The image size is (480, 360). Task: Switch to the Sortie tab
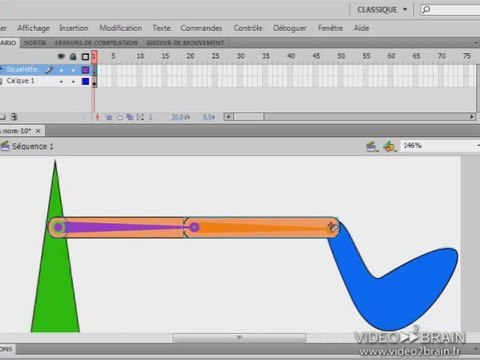(35, 43)
